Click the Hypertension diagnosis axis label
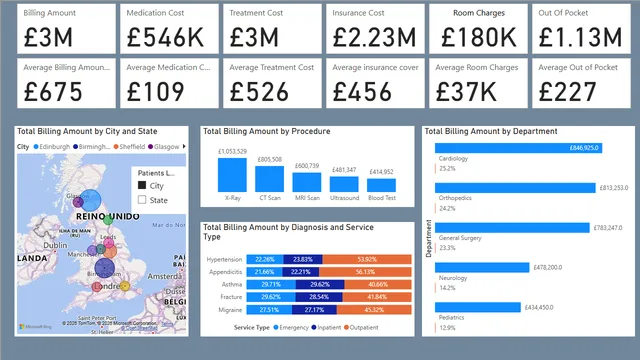Screen dimensions: 640x360 [x=224, y=259]
